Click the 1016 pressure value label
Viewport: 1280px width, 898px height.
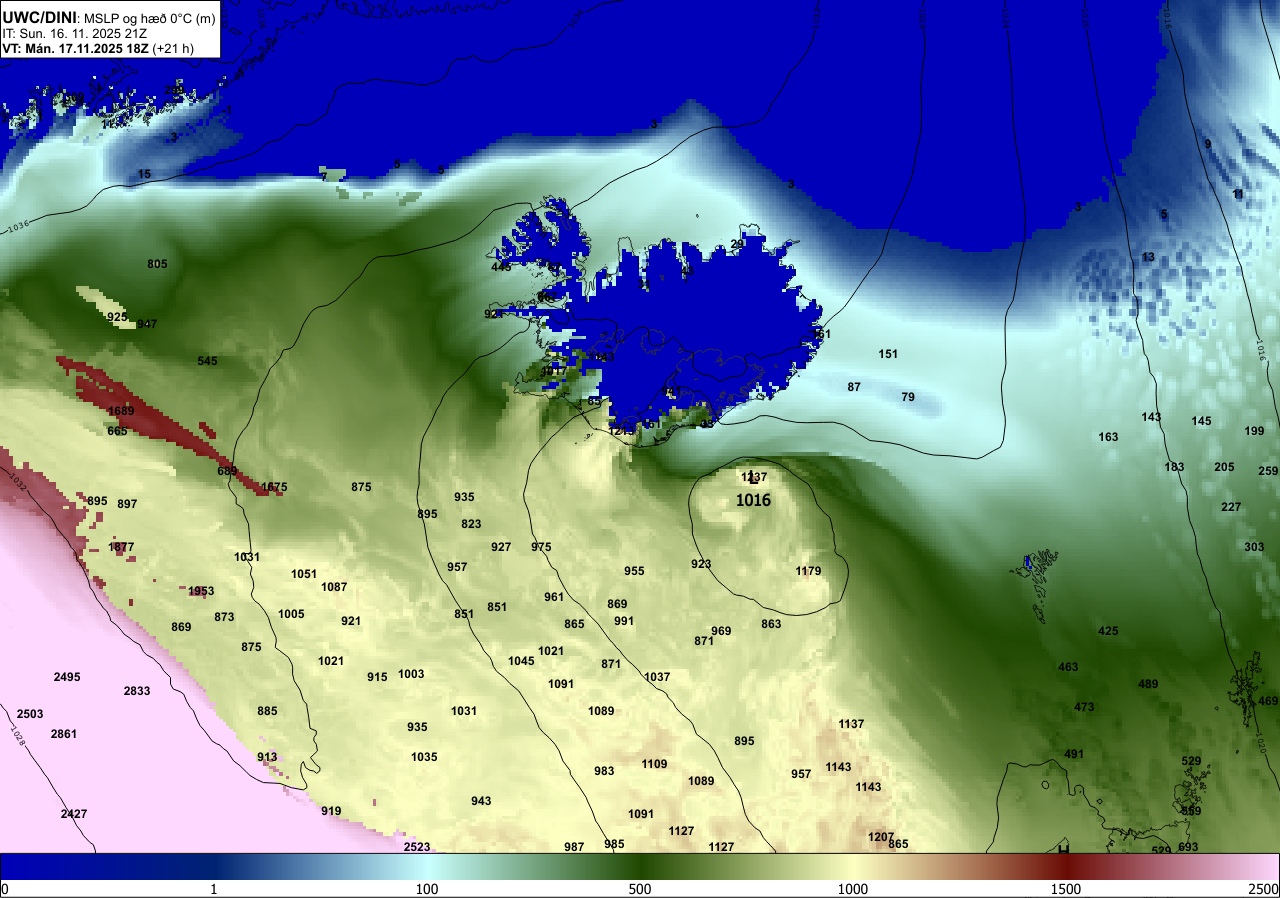753,501
